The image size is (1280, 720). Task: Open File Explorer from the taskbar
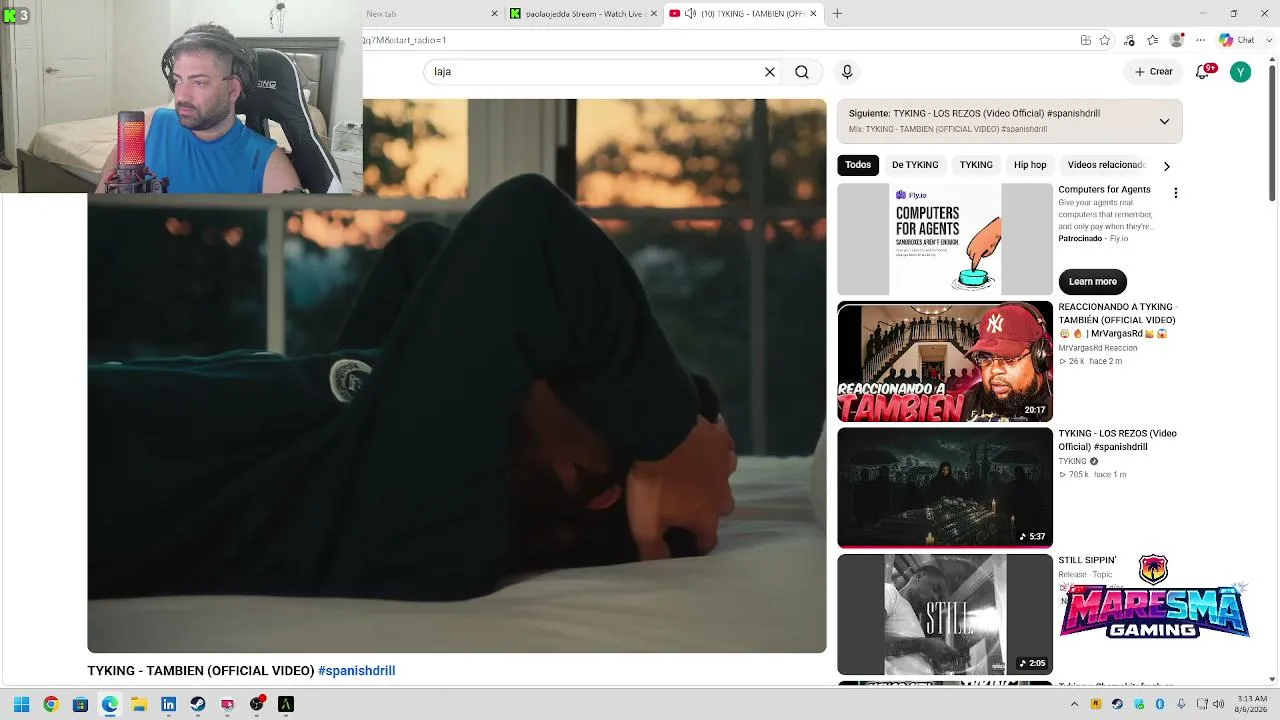tap(139, 704)
